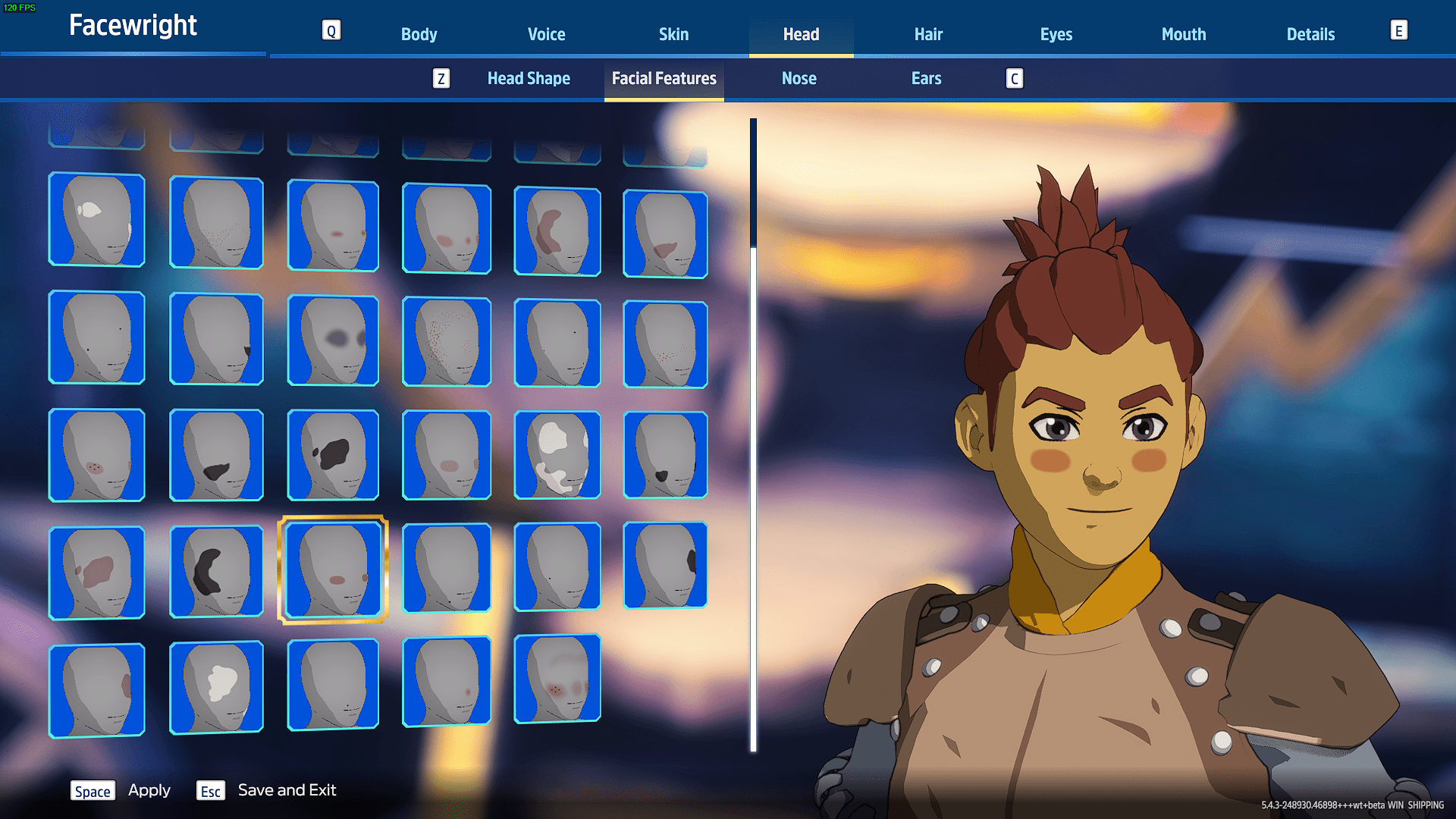Image resolution: width=1456 pixels, height=819 pixels.
Task: Select the pink patch with dark spots option
Action: (96, 455)
